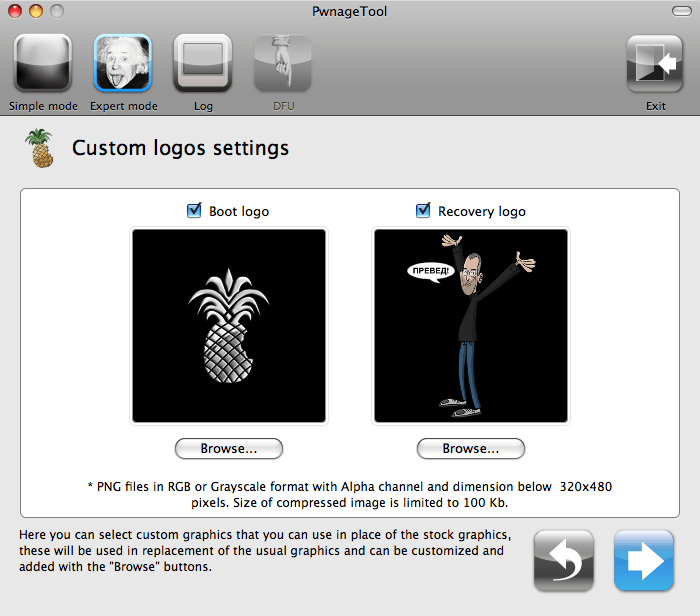
Task: Click the DFU toolbar icon
Action: 283,63
